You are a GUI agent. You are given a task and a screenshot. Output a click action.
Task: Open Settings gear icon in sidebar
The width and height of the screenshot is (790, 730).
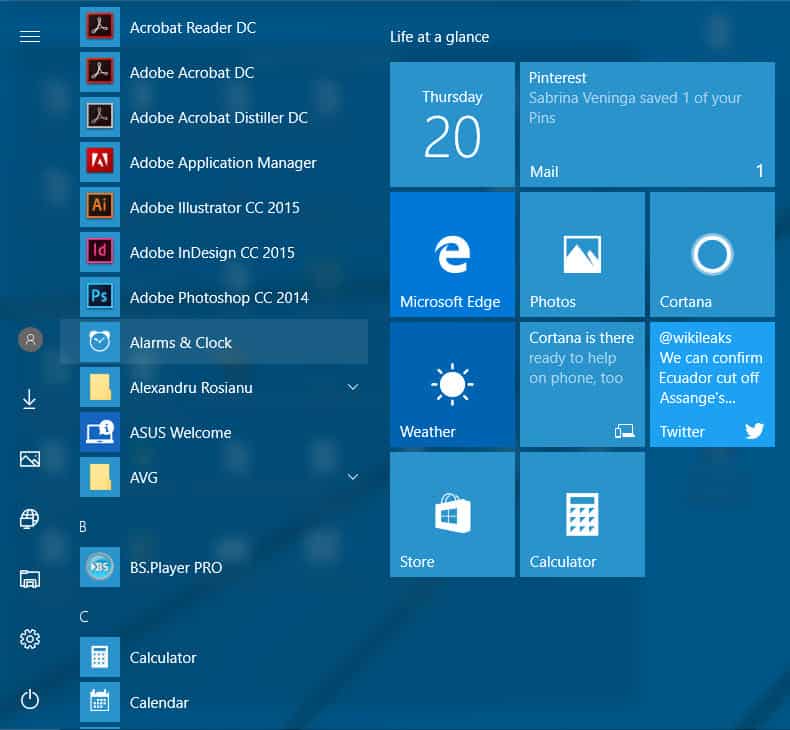point(30,639)
